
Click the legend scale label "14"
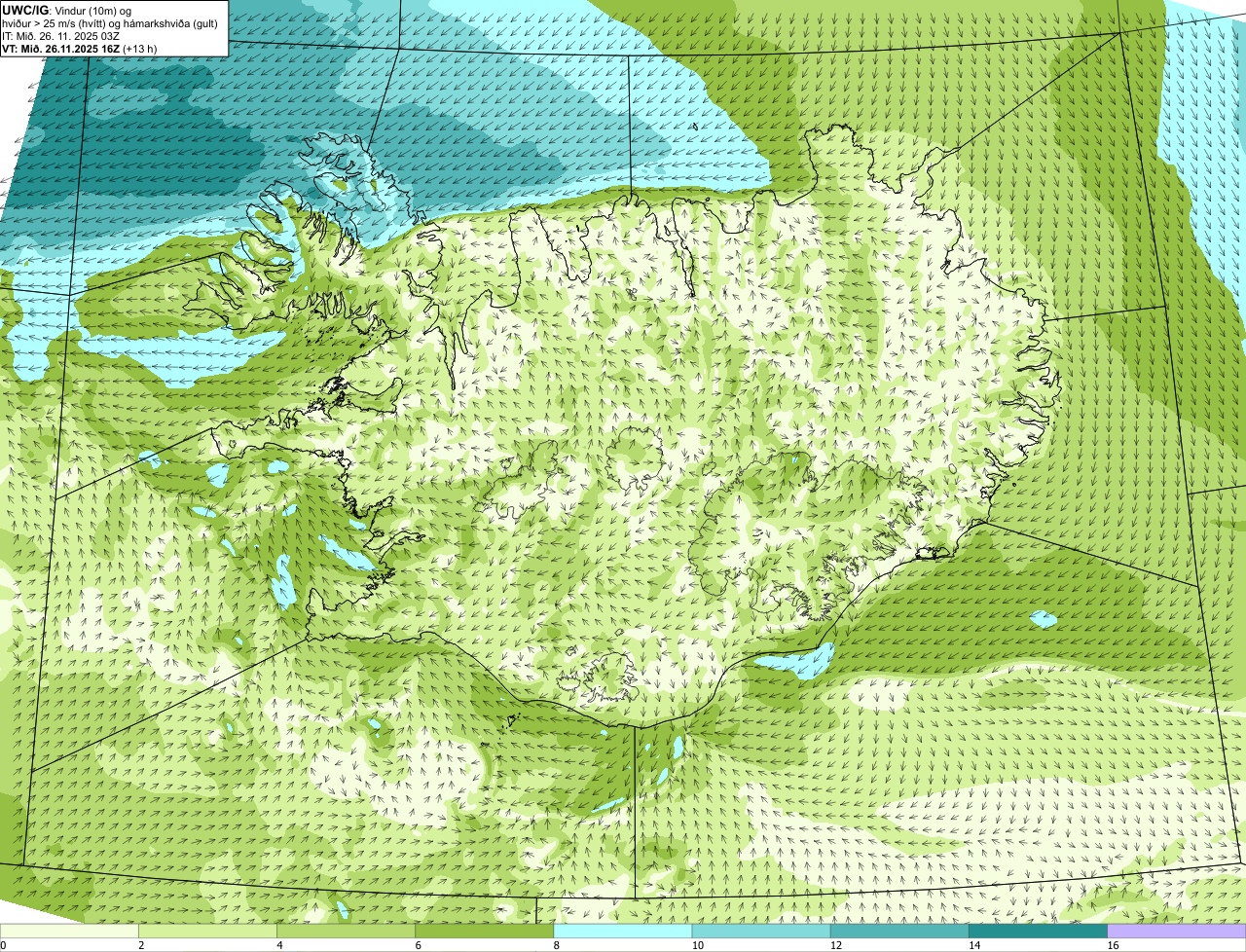point(973,945)
